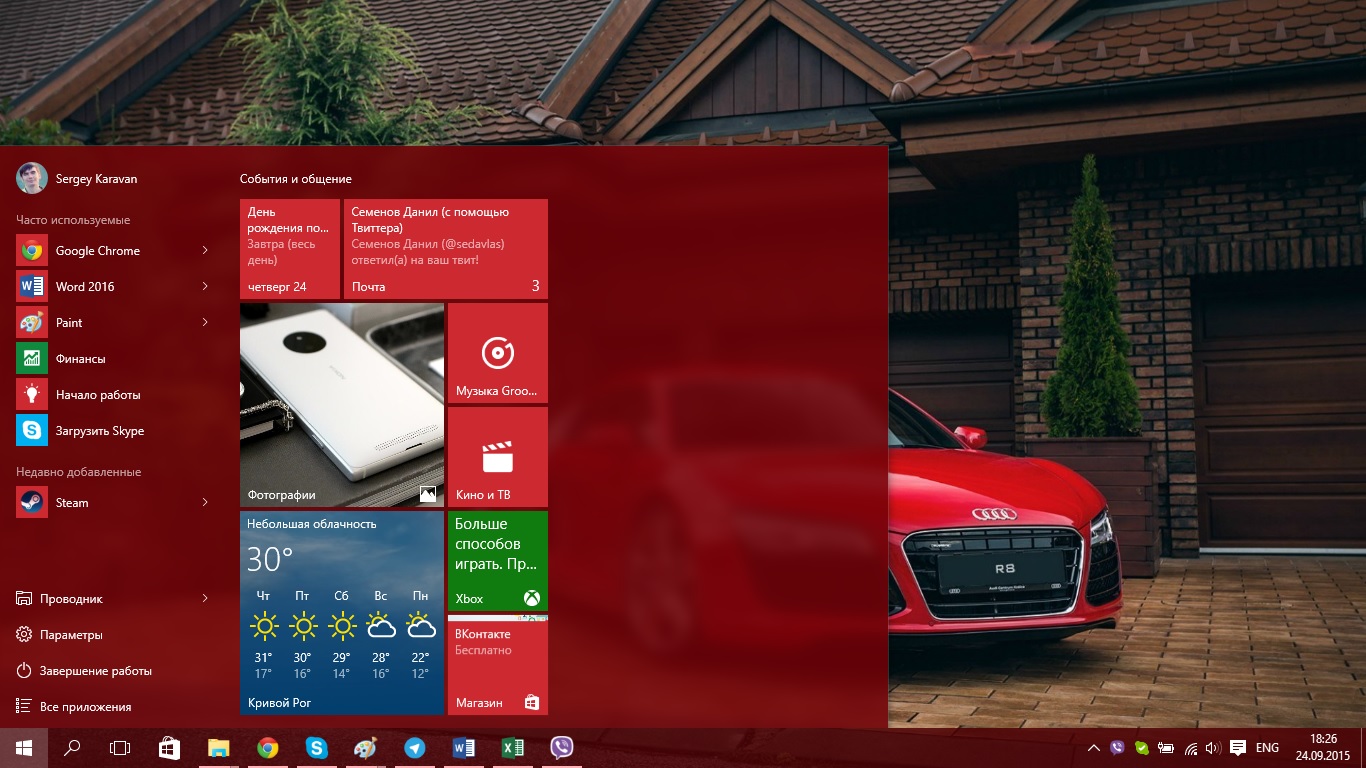Open Excel from the taskbar
The width and height of the screenshot is (1366, 768).
coord(513,748)
